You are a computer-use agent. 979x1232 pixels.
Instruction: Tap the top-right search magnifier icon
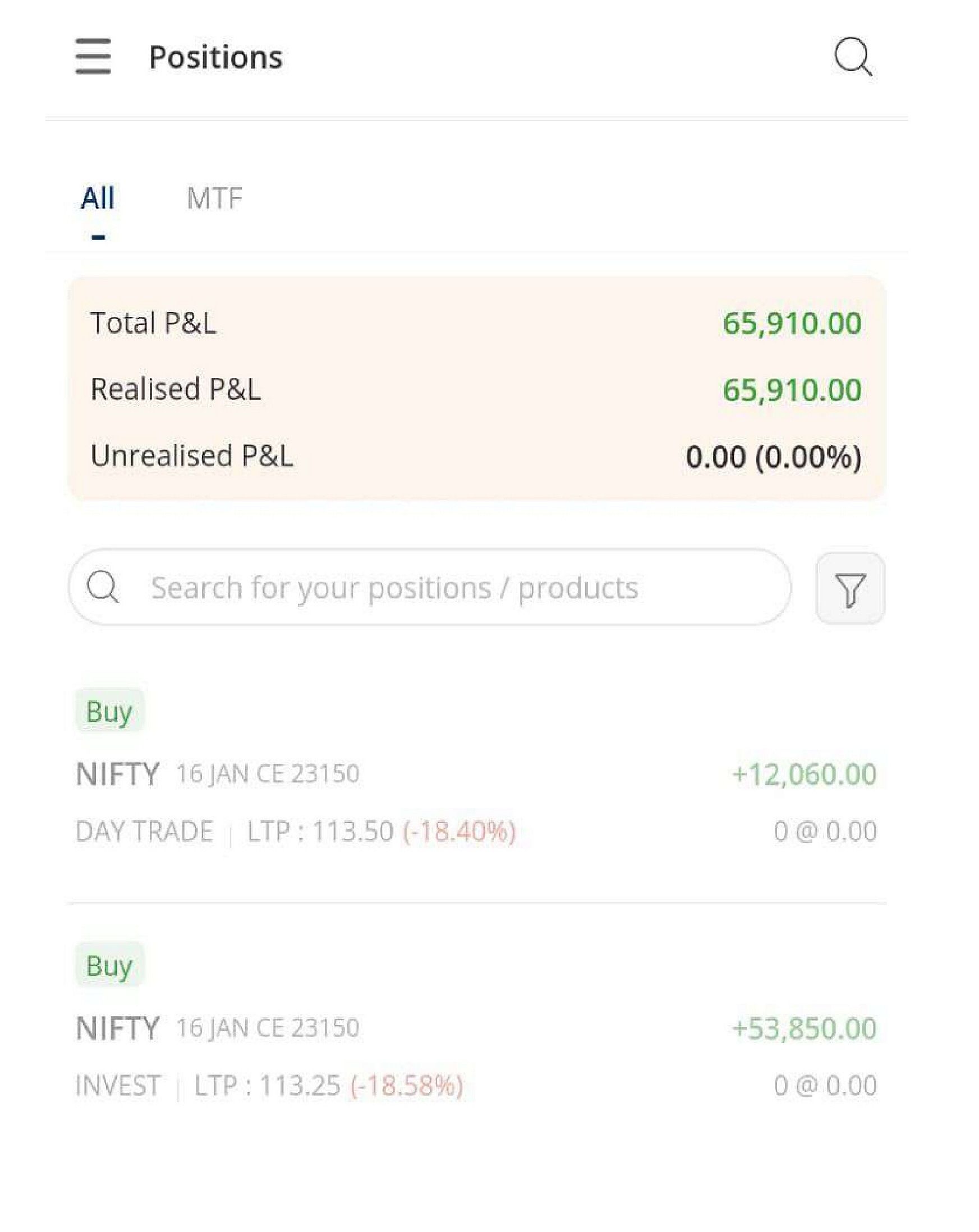tap(853, 57)
